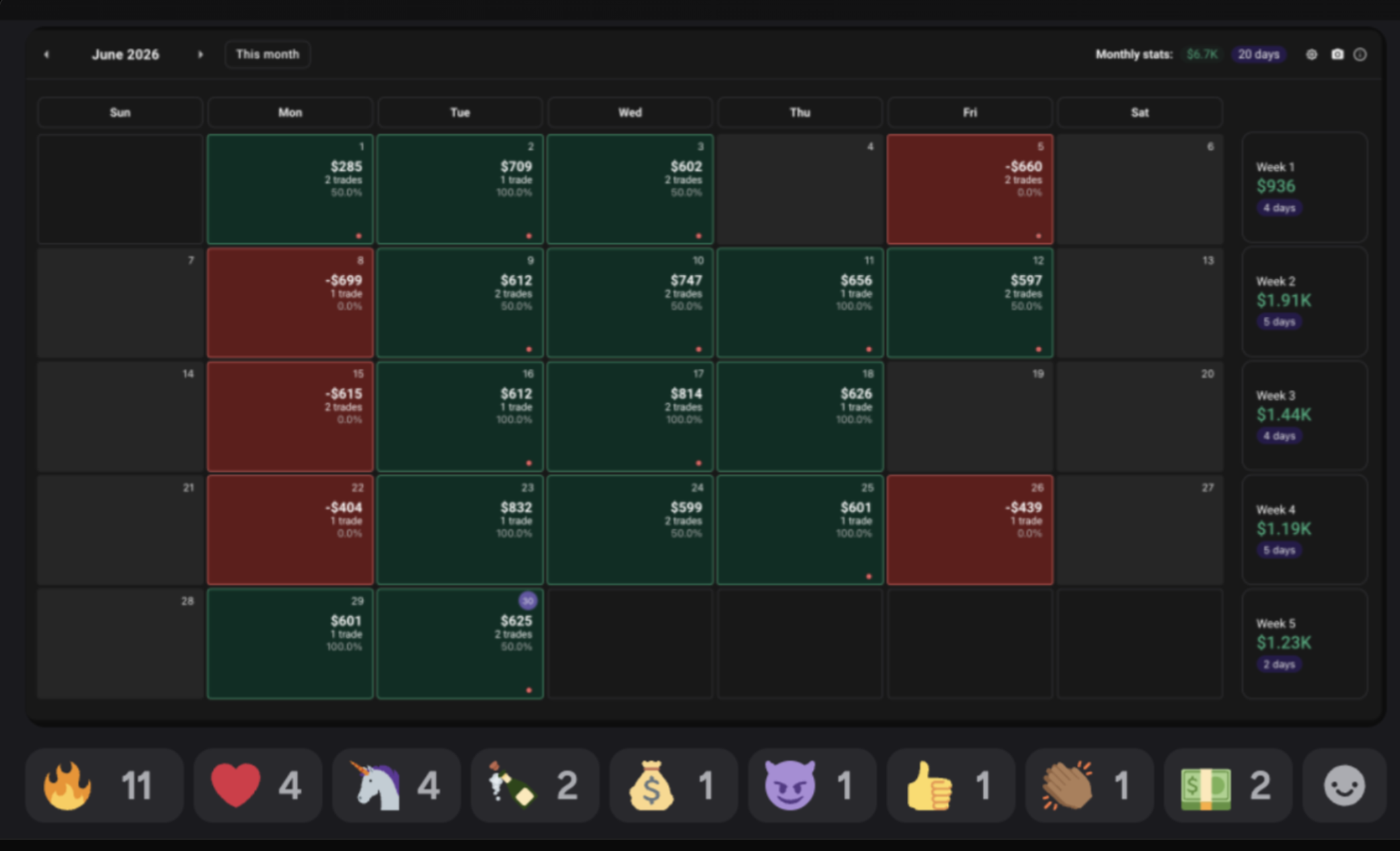Click the This month button
Screen dimensions: 1400x851
point(267,54)
